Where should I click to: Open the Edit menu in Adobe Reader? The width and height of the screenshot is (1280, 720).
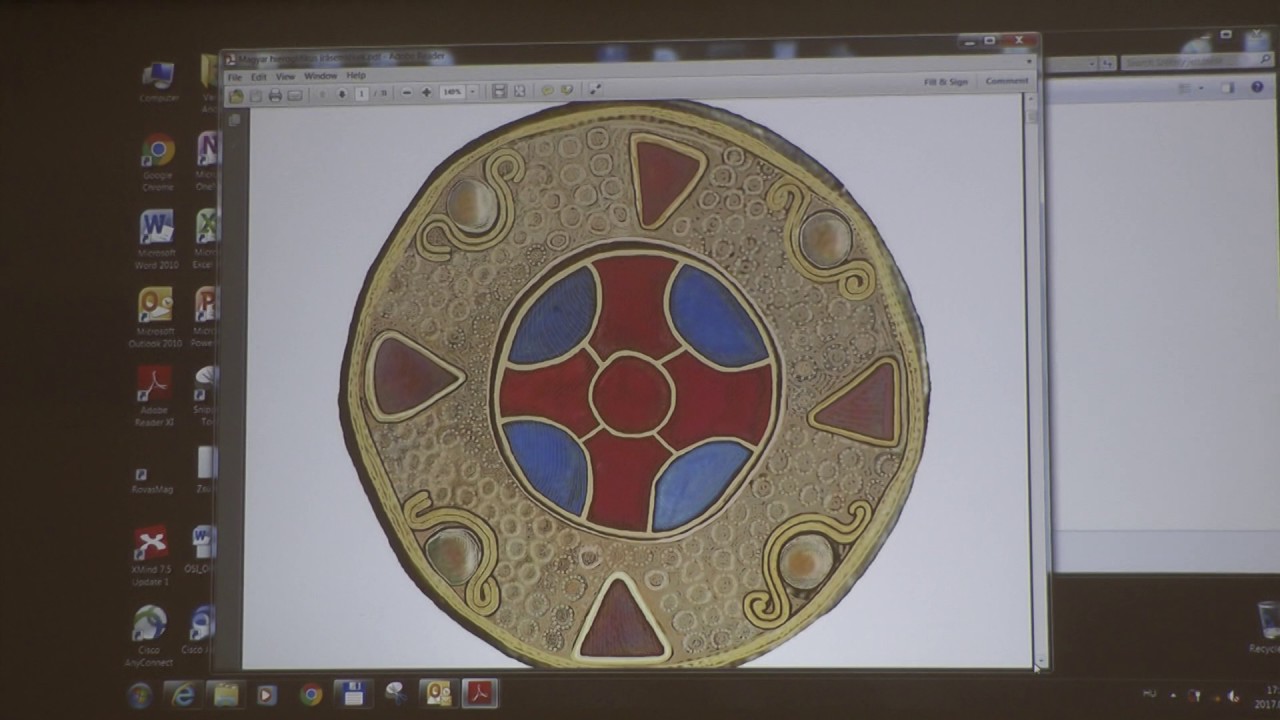[259, 77]
